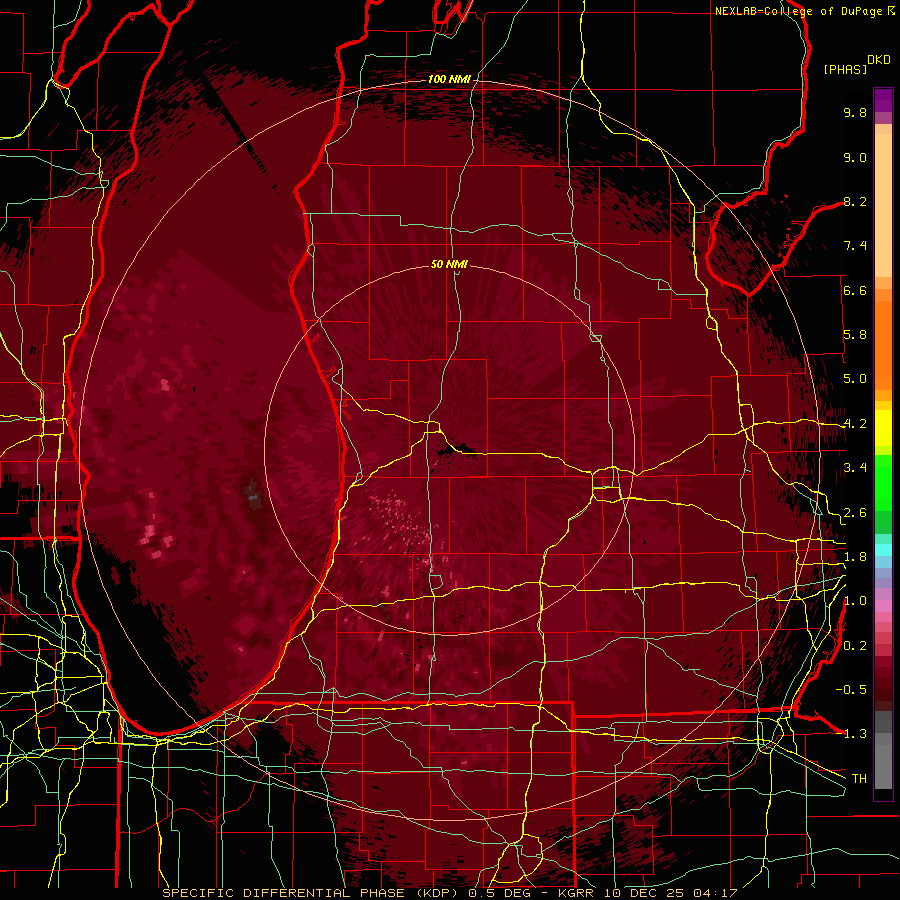Select the yellow band on the color scale

(x=883, y=428)
